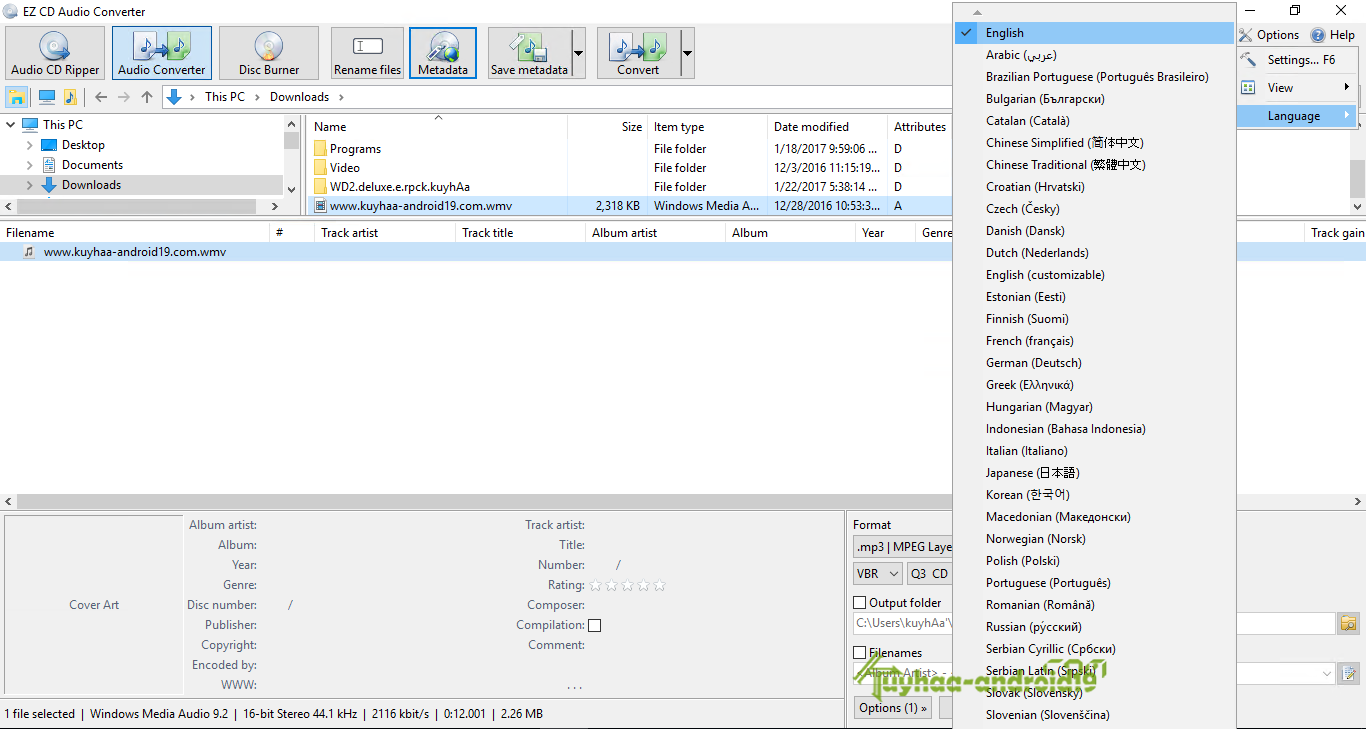Open the Disc Burner mode
The image size is (1366, 729).
coord(269,53)
